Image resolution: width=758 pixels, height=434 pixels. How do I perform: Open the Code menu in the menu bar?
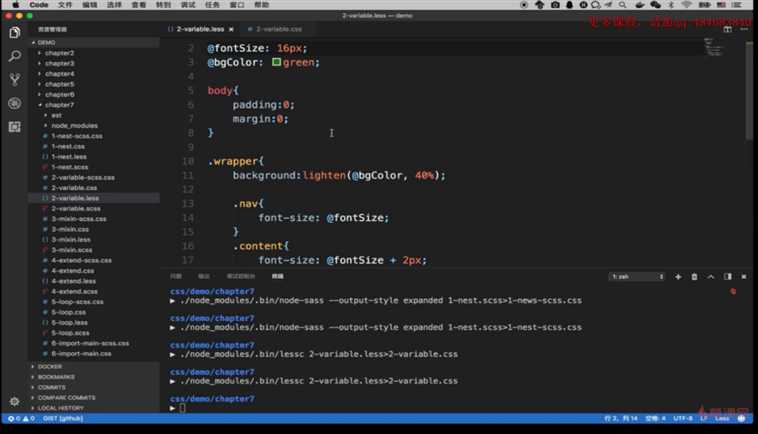(38, 5)
